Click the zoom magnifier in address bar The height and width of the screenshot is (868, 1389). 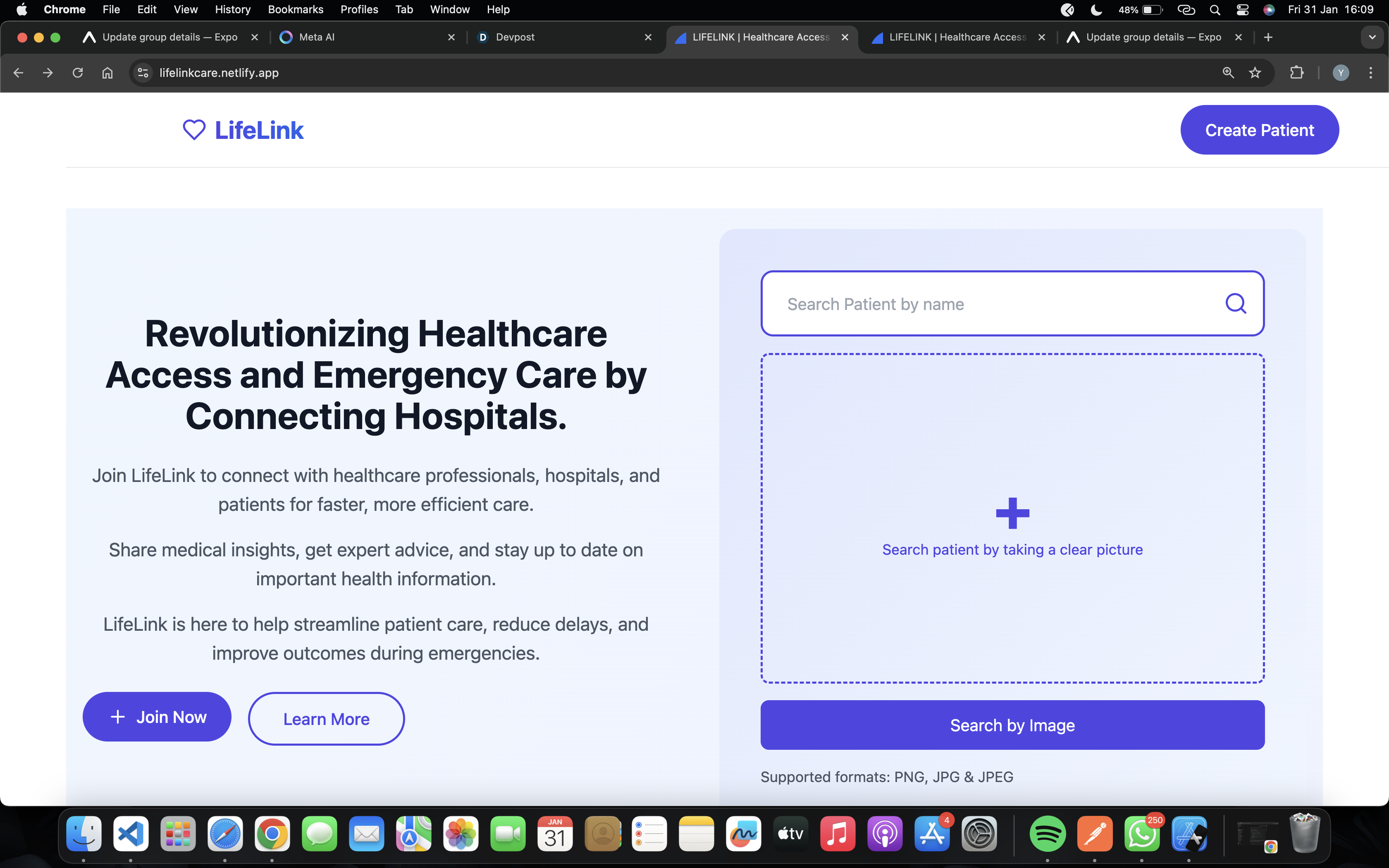tap(1228, 73)
